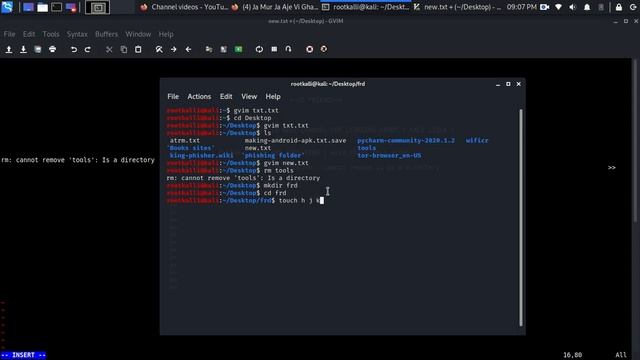Click the Find Previous arrow in GVIM toolbar

click(x=188, y=49)
